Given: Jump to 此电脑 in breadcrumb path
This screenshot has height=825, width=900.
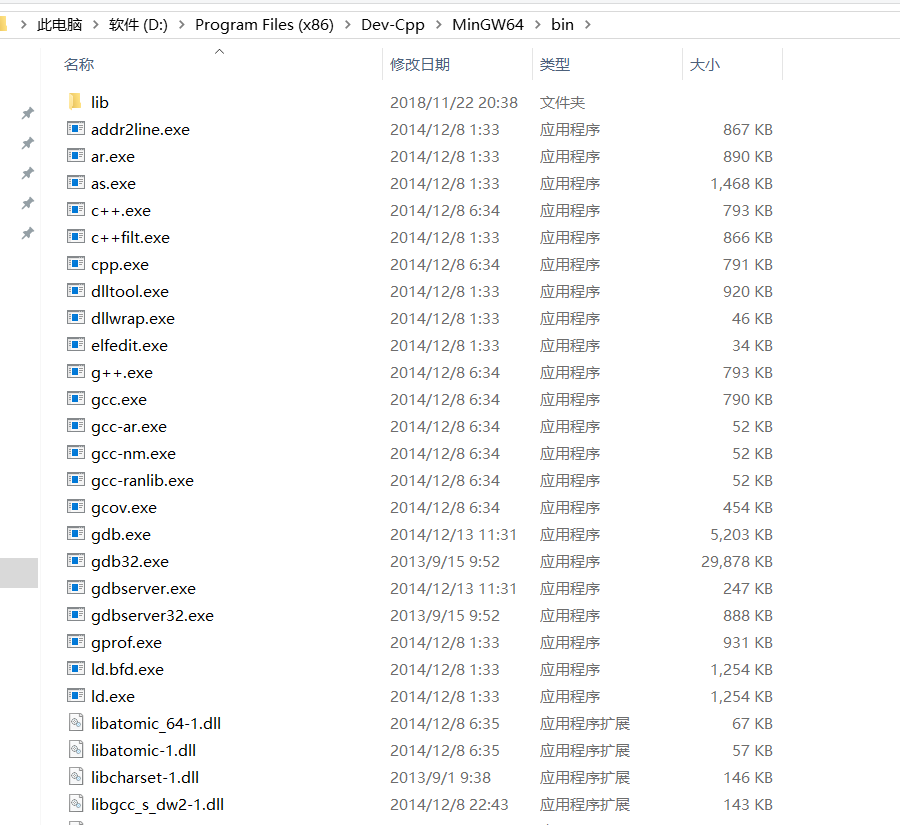Looking at the screenshot, I should 58,24.
